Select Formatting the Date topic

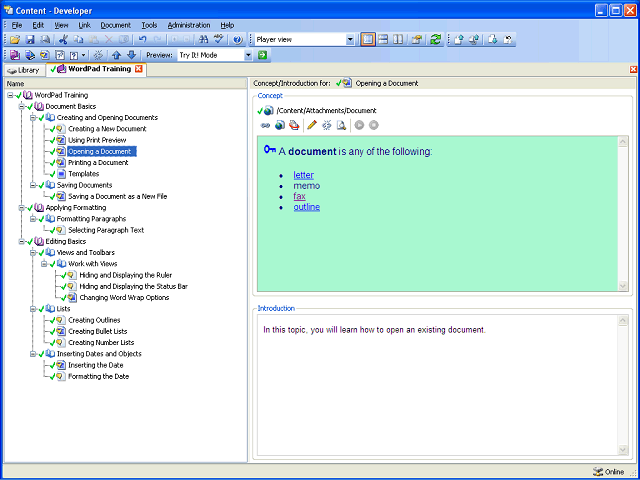pyautogui.click(x=98, y=376)
